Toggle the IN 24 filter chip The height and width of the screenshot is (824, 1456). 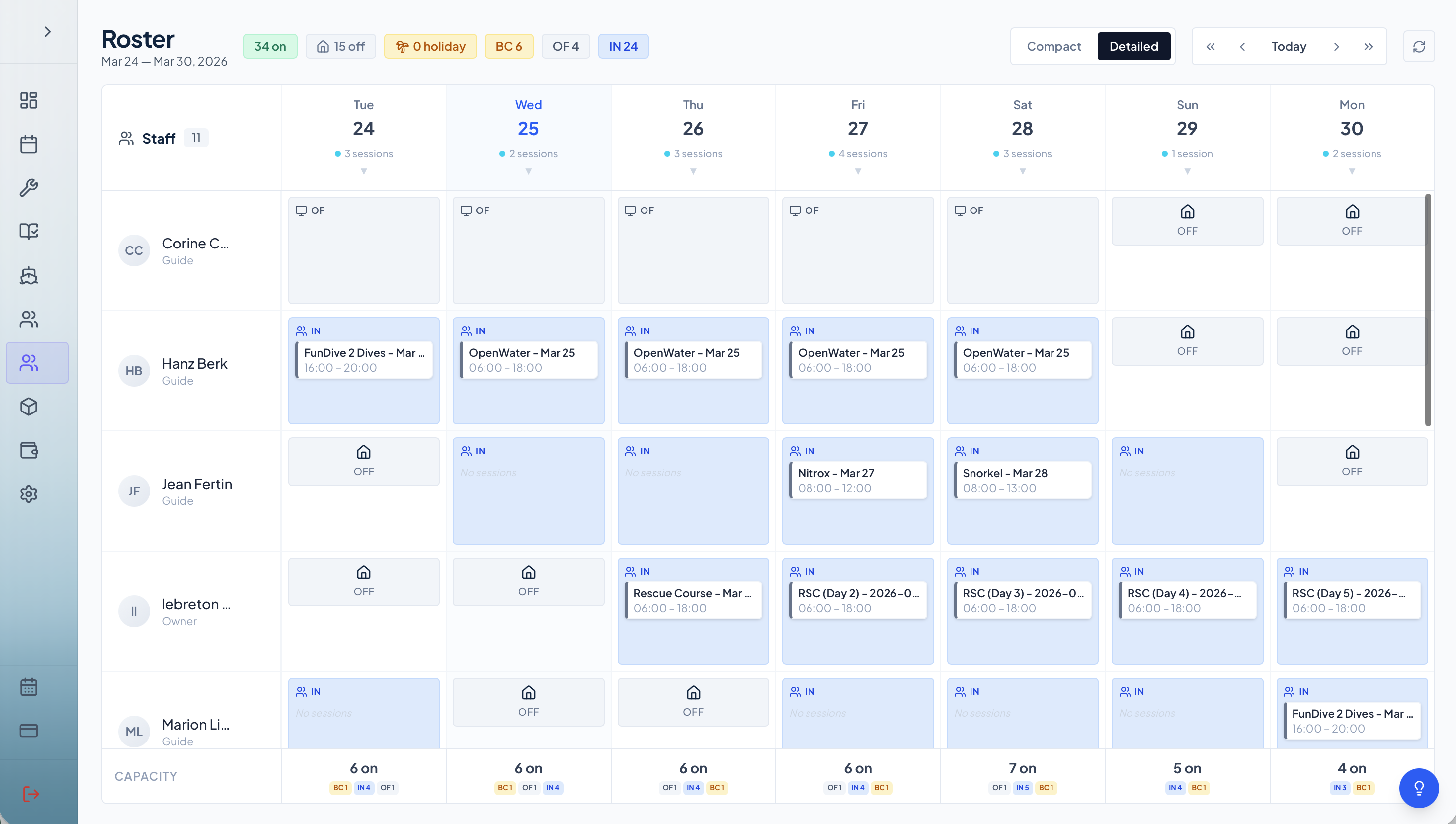[x=623, y=46]
